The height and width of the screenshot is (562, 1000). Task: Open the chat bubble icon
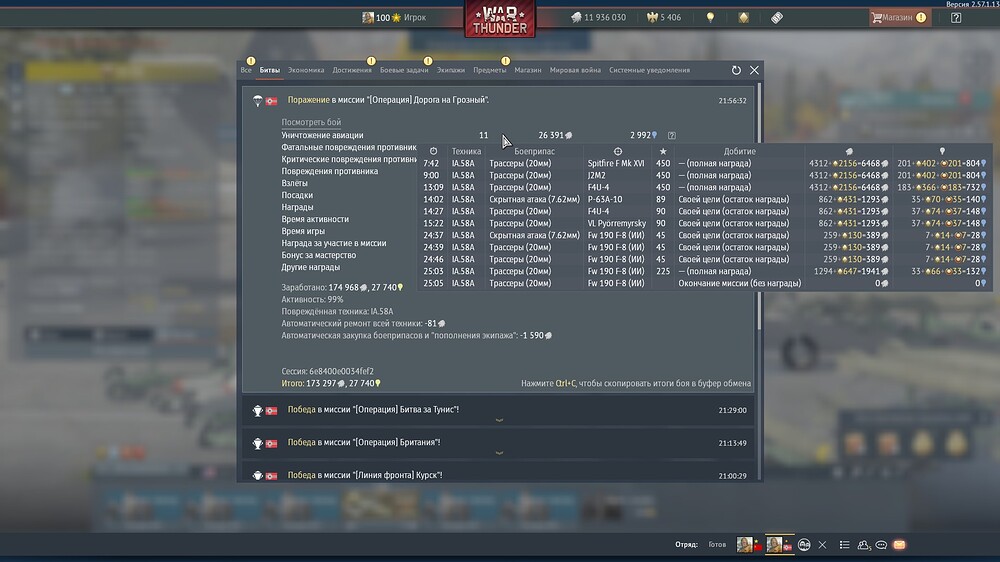(881, 545)
